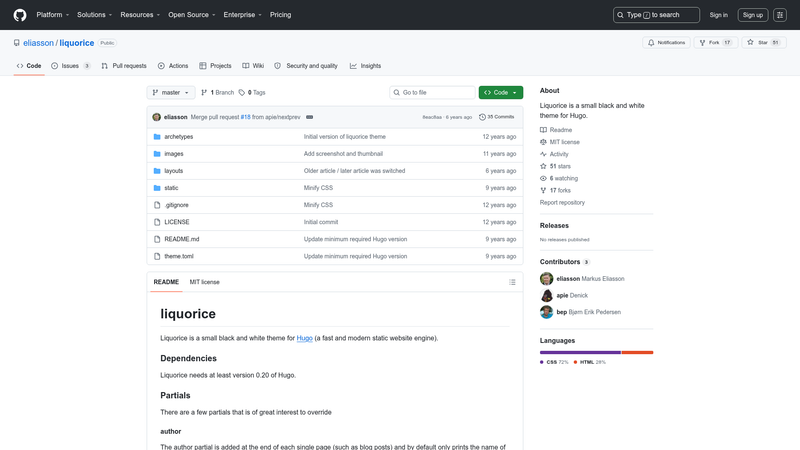Expand the Open Source menu
800x450 pixels.
click(192, 15)
